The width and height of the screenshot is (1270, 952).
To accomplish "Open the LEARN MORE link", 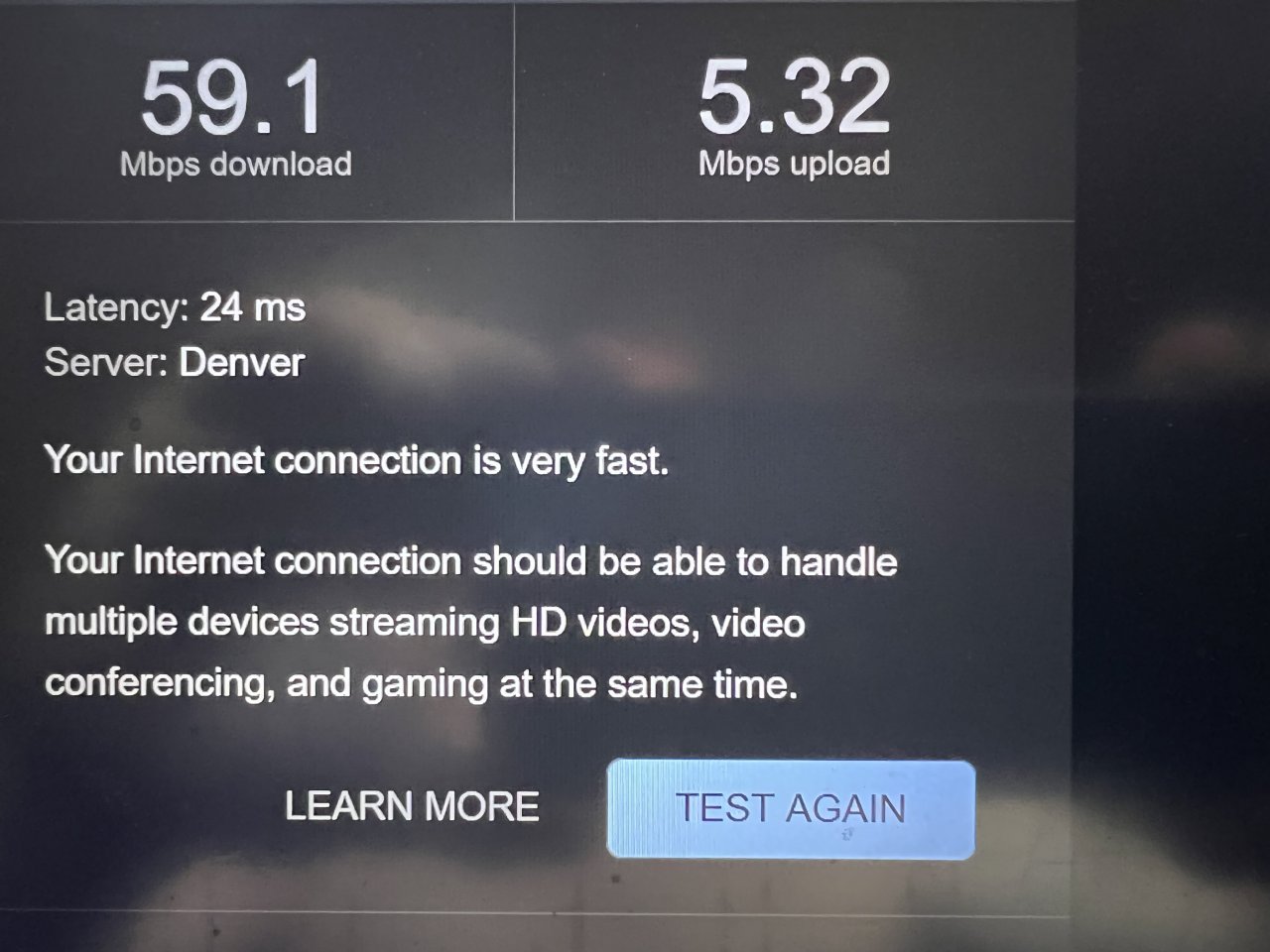I will [412, 806].
